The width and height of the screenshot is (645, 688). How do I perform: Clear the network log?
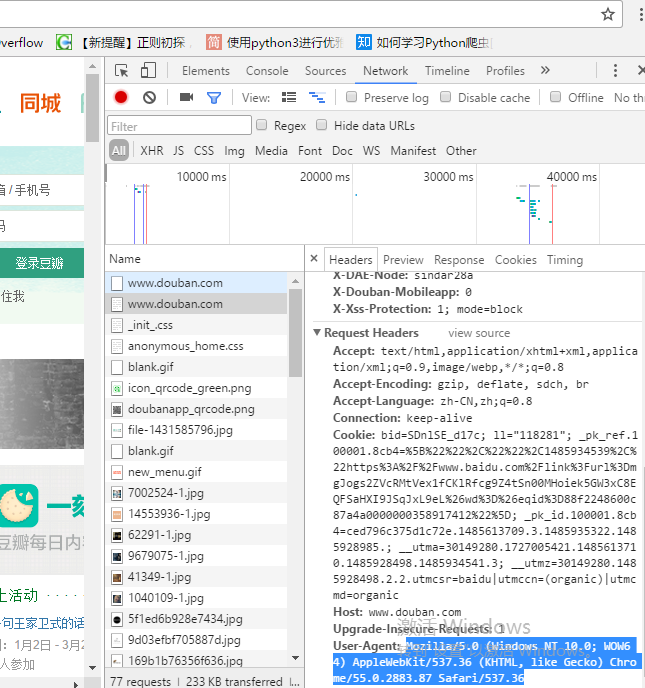(150, 97)
